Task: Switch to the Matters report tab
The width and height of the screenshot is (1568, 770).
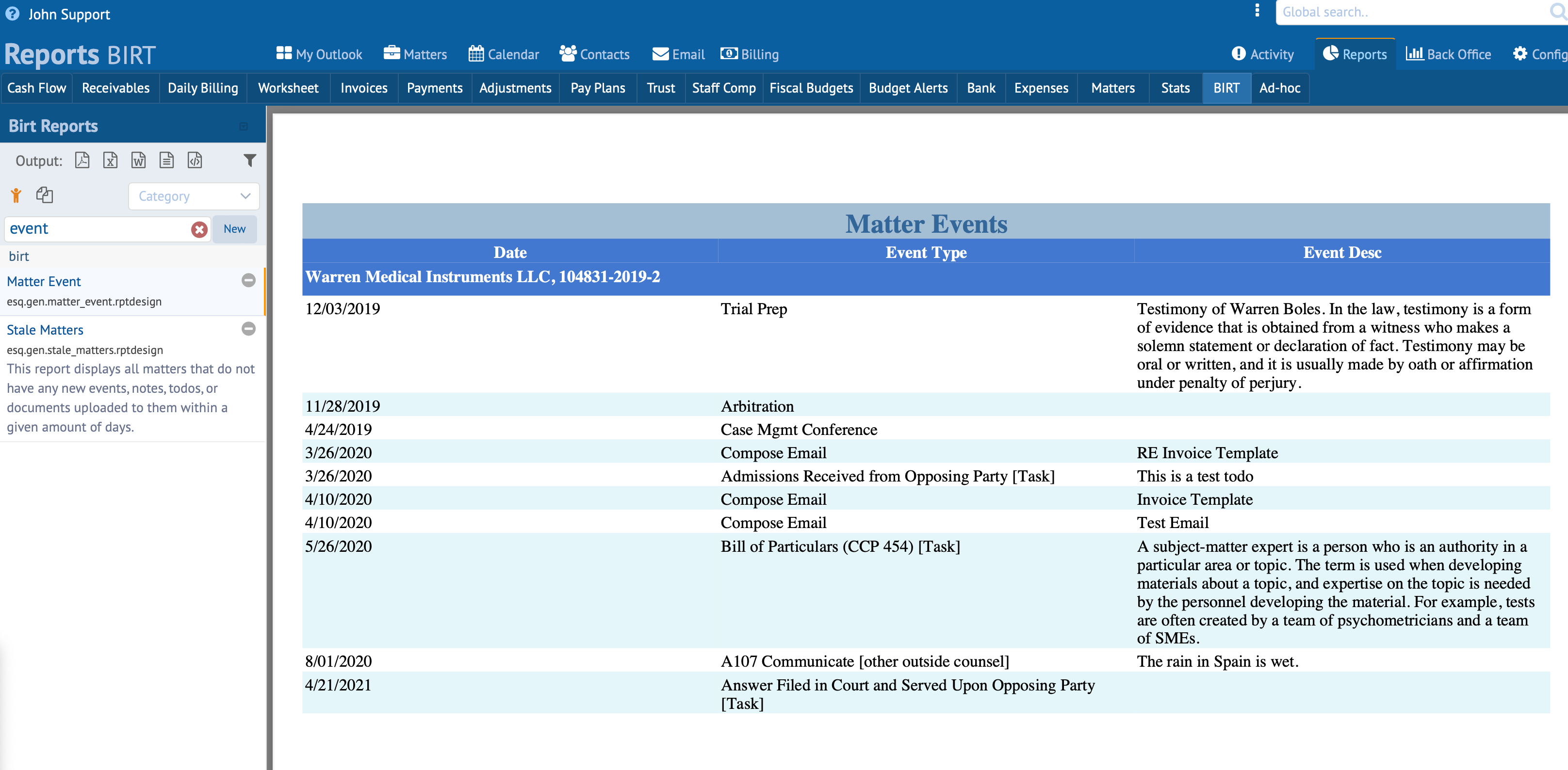Action: coord(1113,88)
